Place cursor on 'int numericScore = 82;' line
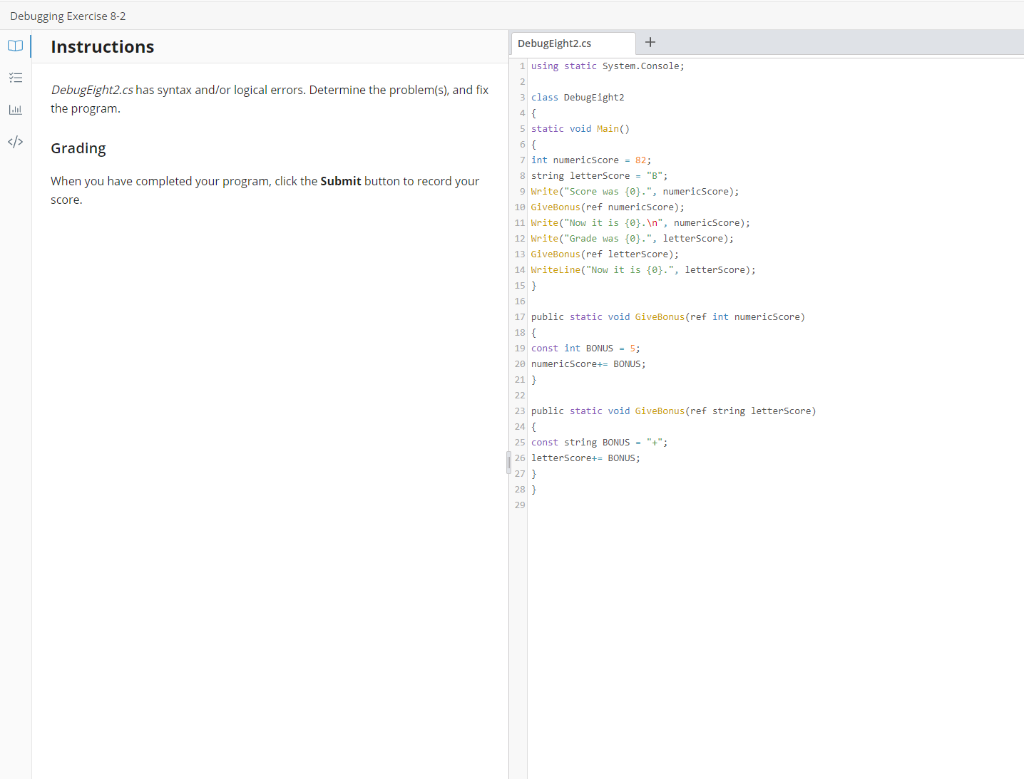 [x=591, y=160]
